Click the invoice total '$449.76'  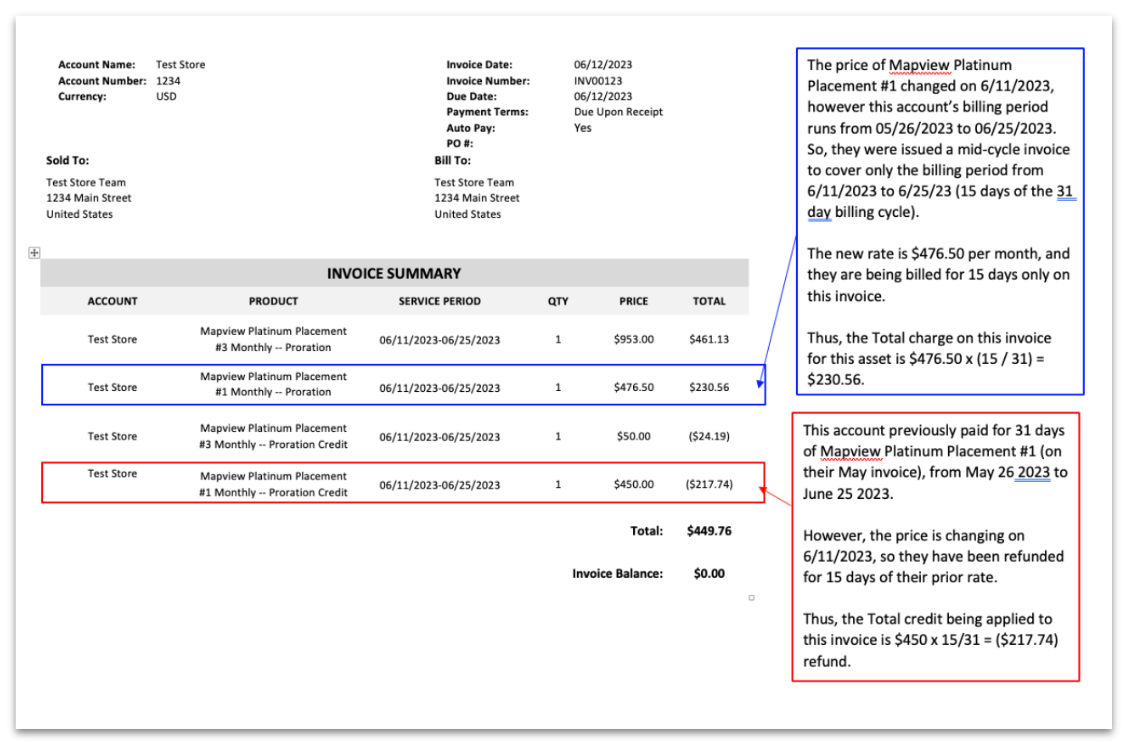709,531
